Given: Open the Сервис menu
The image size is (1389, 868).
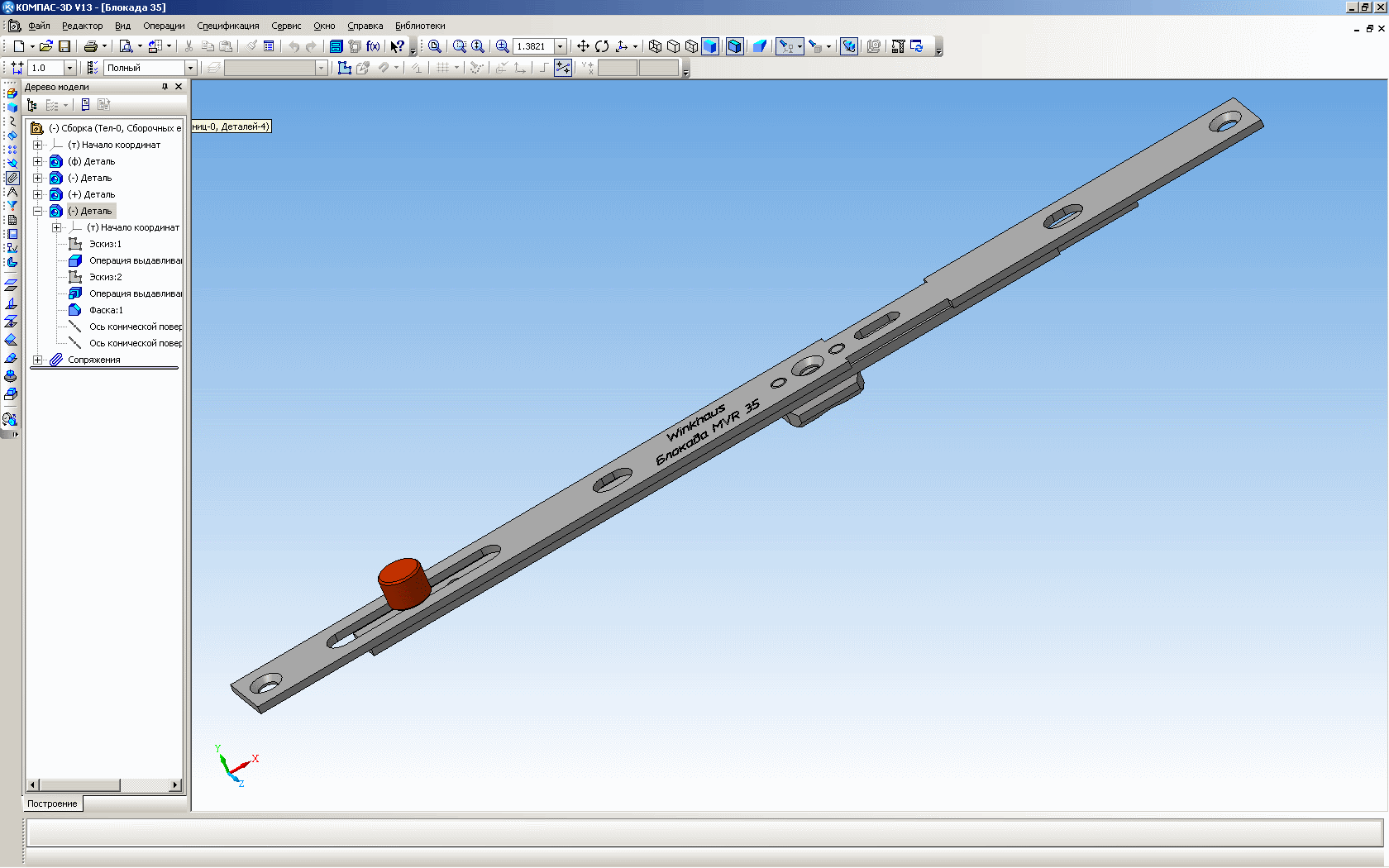Looking at the screenshot, I should pos(286,26).
